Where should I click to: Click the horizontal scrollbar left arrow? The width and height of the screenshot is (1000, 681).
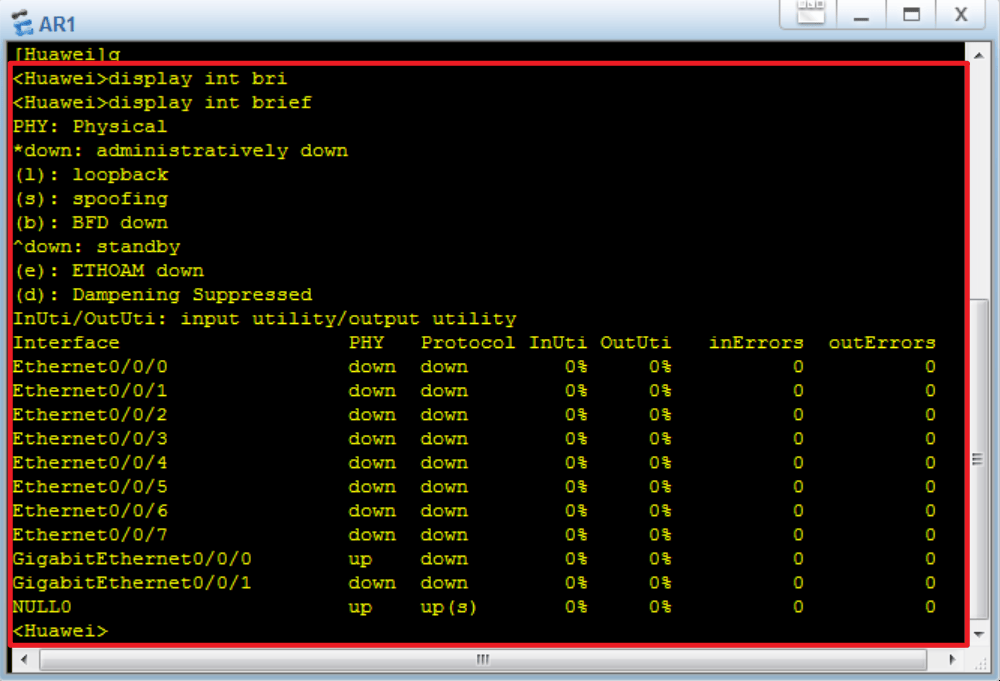point(24,659)
